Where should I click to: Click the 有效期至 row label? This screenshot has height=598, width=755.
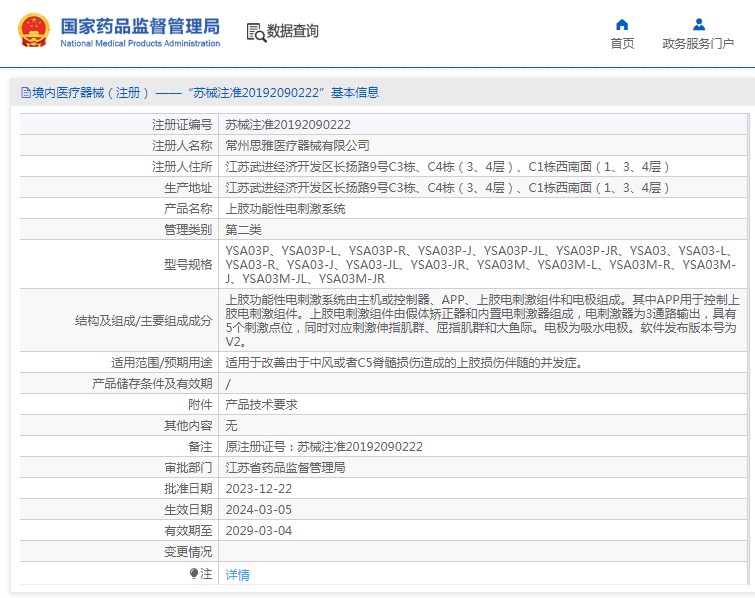188,531
